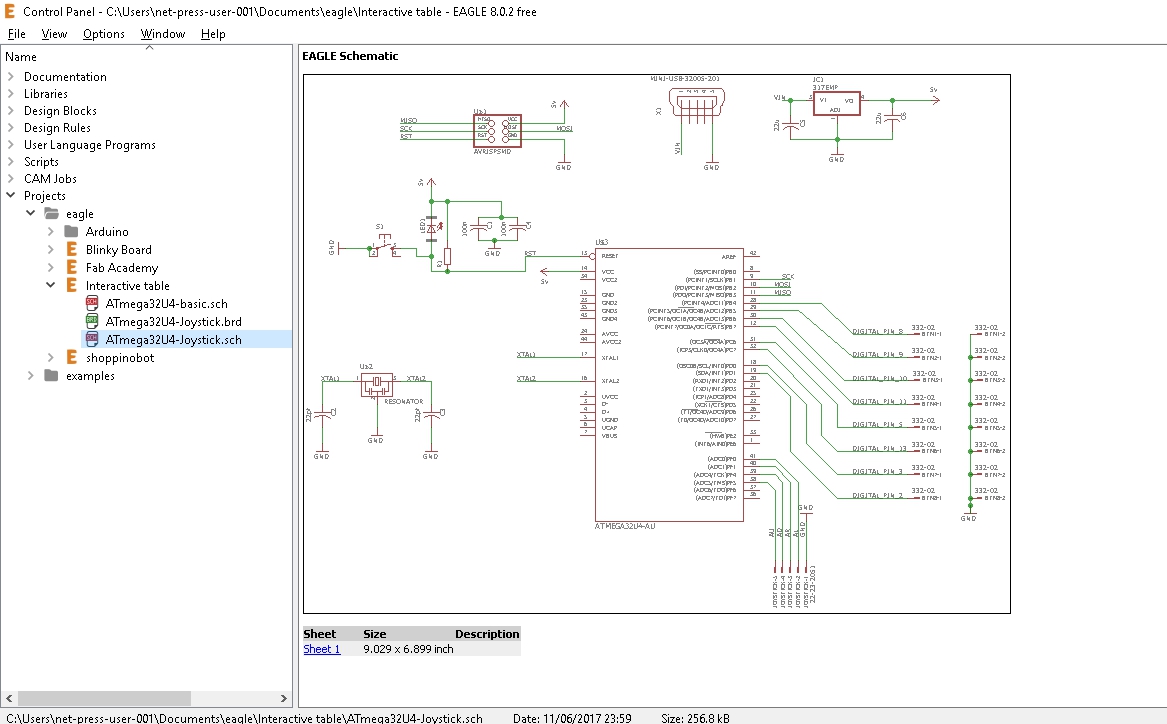Expand the Blinky Board project
The height and width of the screenshot is (724, 1167).
coord(51,249)
